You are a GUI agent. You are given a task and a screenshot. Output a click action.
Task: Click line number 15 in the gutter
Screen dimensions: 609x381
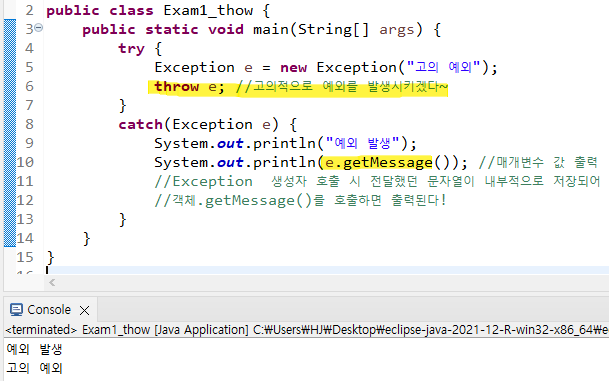point(25,257)
